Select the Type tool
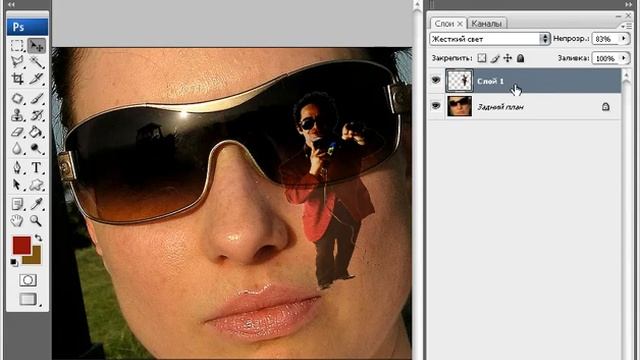 pyautogui.click(x=36, y=168)
